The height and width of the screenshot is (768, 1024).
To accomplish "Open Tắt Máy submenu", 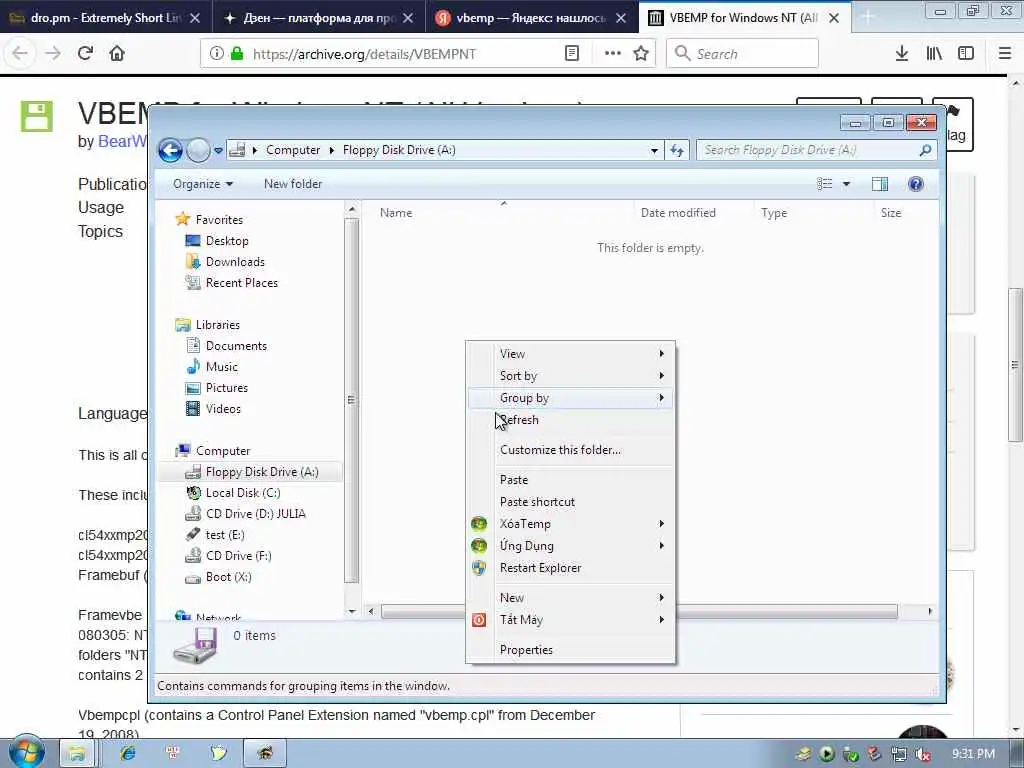I will pos(571,620).
